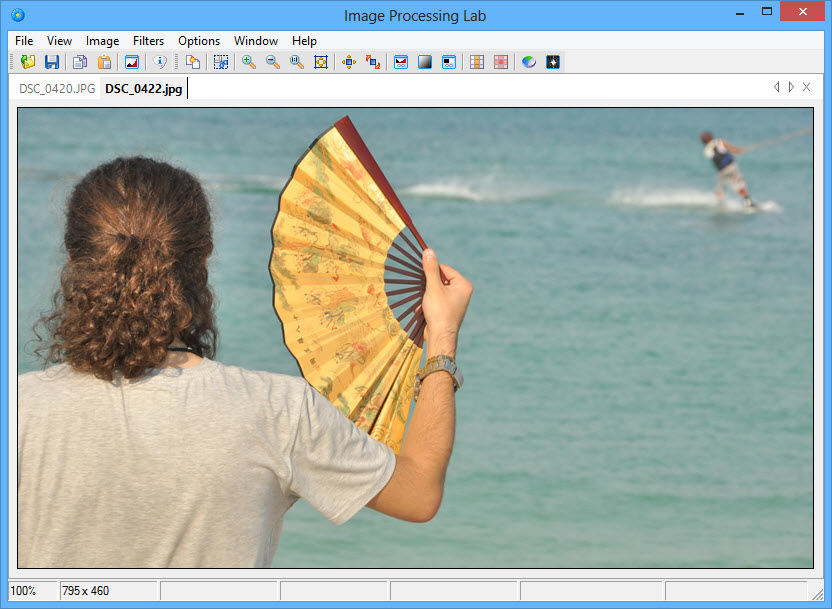
Task: Open the histogram toolbar icon
Action: [132, 62]
